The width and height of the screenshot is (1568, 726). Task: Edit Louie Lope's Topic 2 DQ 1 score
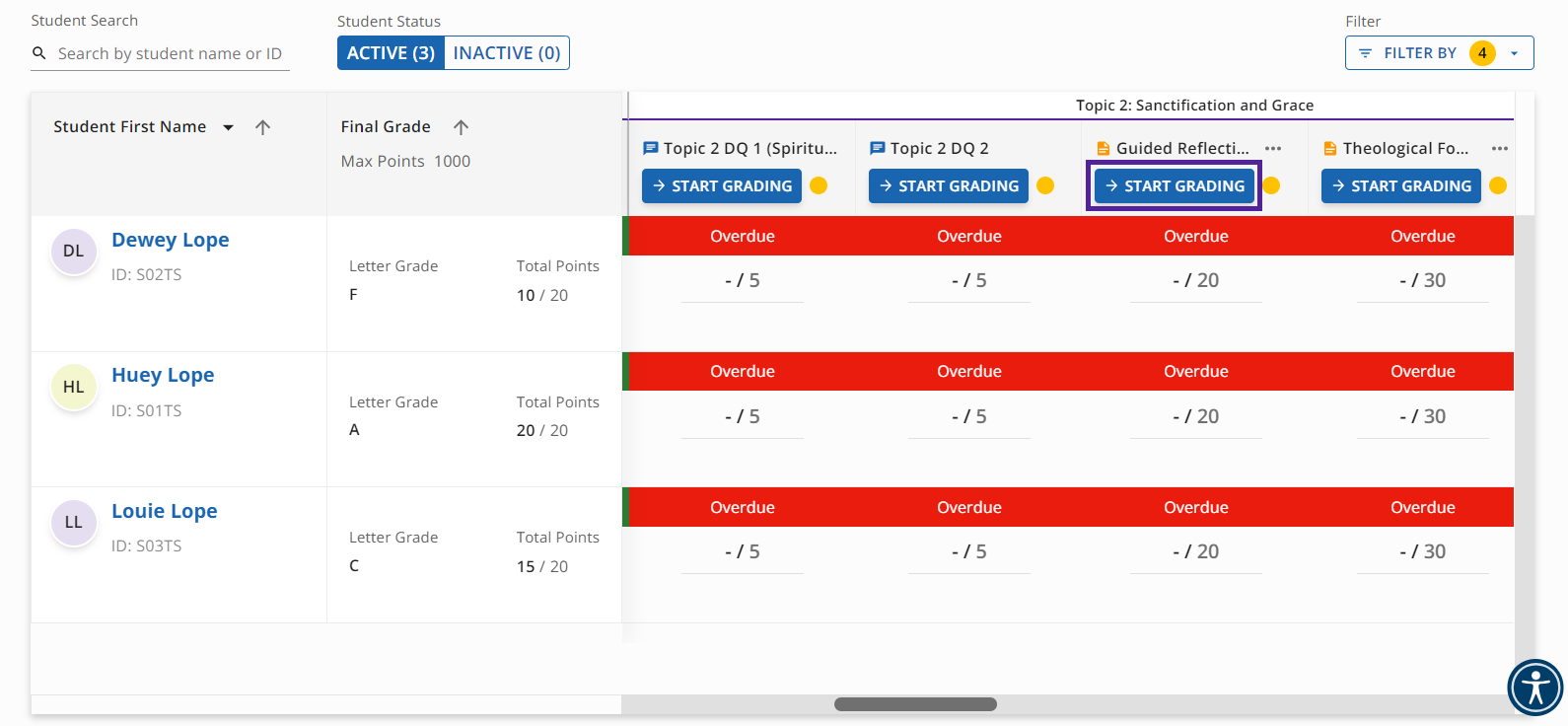[x=743, y=552]
